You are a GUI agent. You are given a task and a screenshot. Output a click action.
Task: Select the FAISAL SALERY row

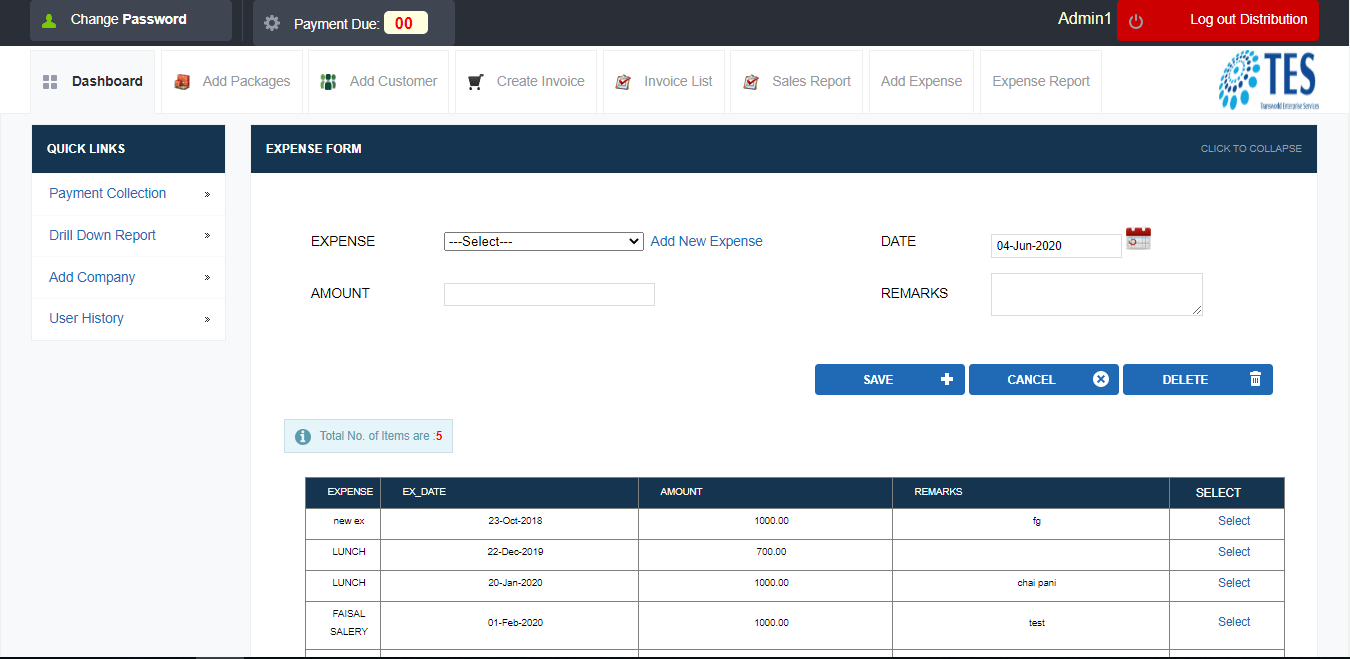point(1234,622)
